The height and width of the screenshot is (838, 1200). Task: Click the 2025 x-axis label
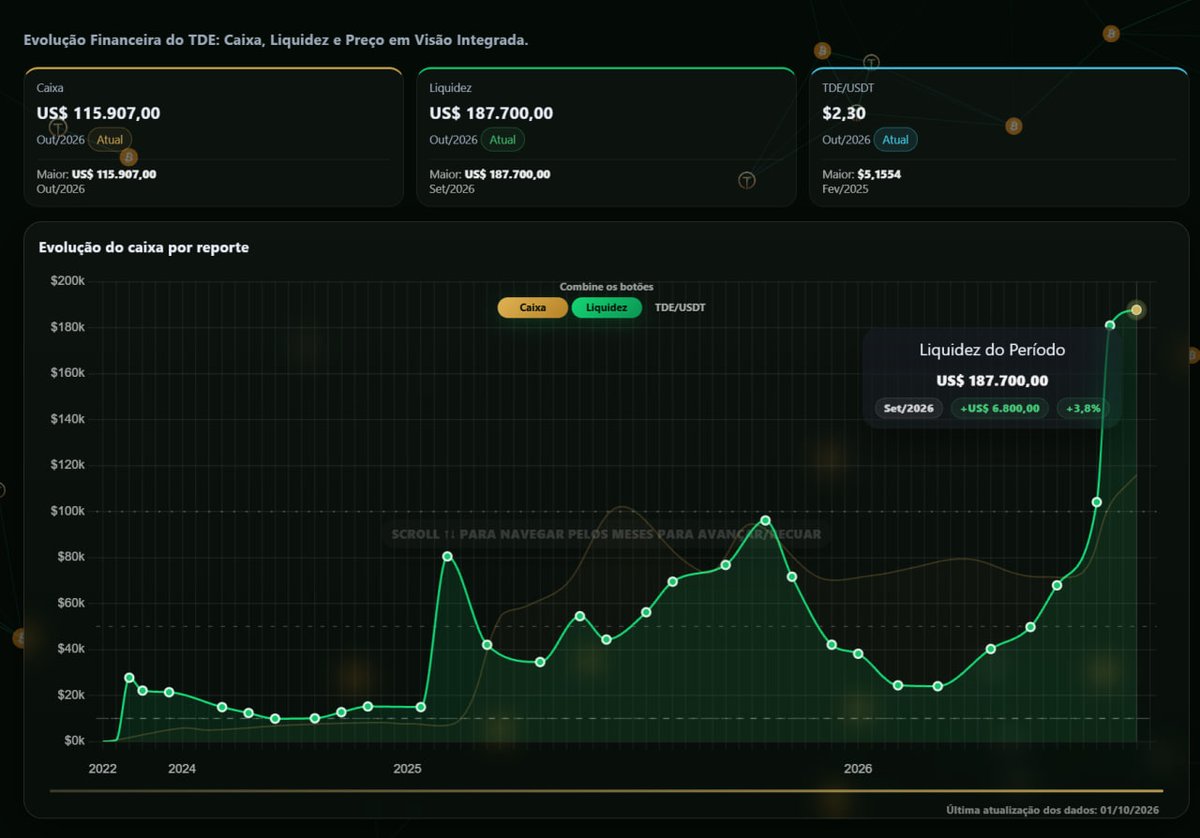(x=407, y=769)
